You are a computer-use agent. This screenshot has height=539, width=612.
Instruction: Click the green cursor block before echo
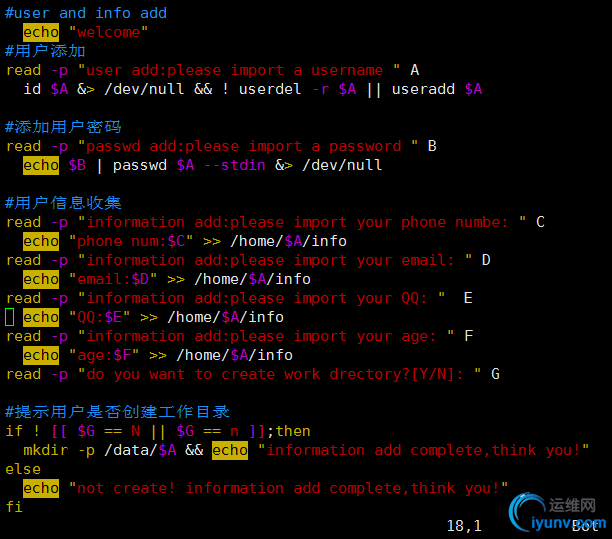tap(10, 317)
